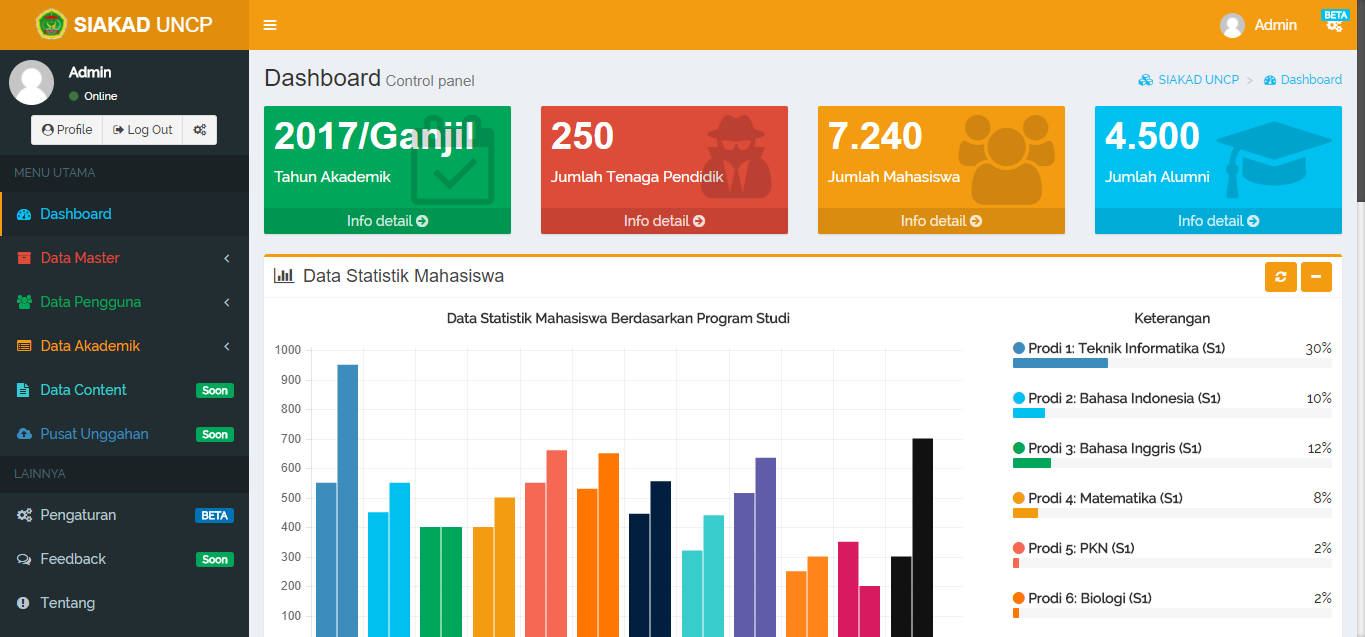Open the Data Content menu item
The image size is (1365, 637).
point(124,390)
